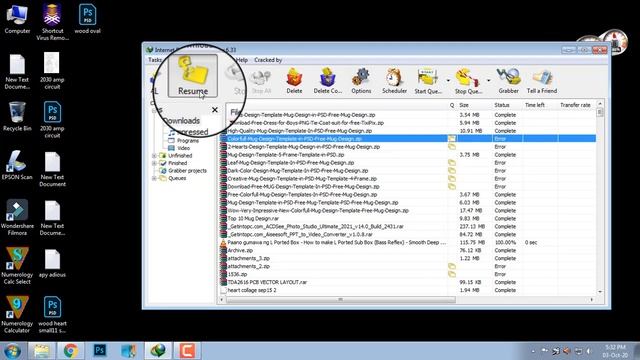The image size is (640, 360).
Task: Select the Video category in tree
Action: [x=183, y=148]
